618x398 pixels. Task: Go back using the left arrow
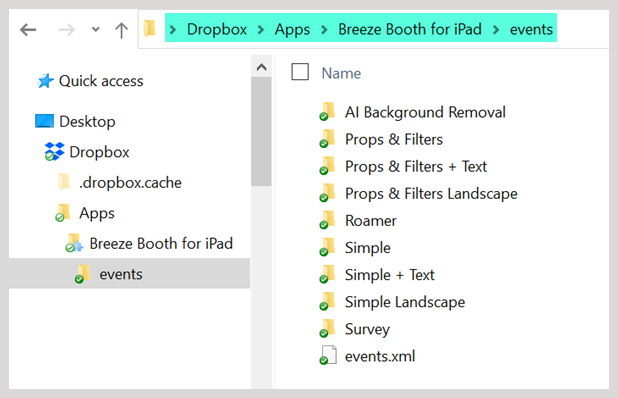[28, 30]
